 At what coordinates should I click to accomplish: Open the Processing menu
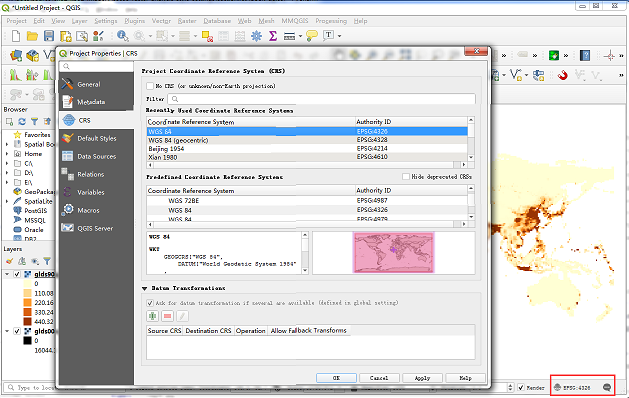pyautogui.click(x=331, y=21)
